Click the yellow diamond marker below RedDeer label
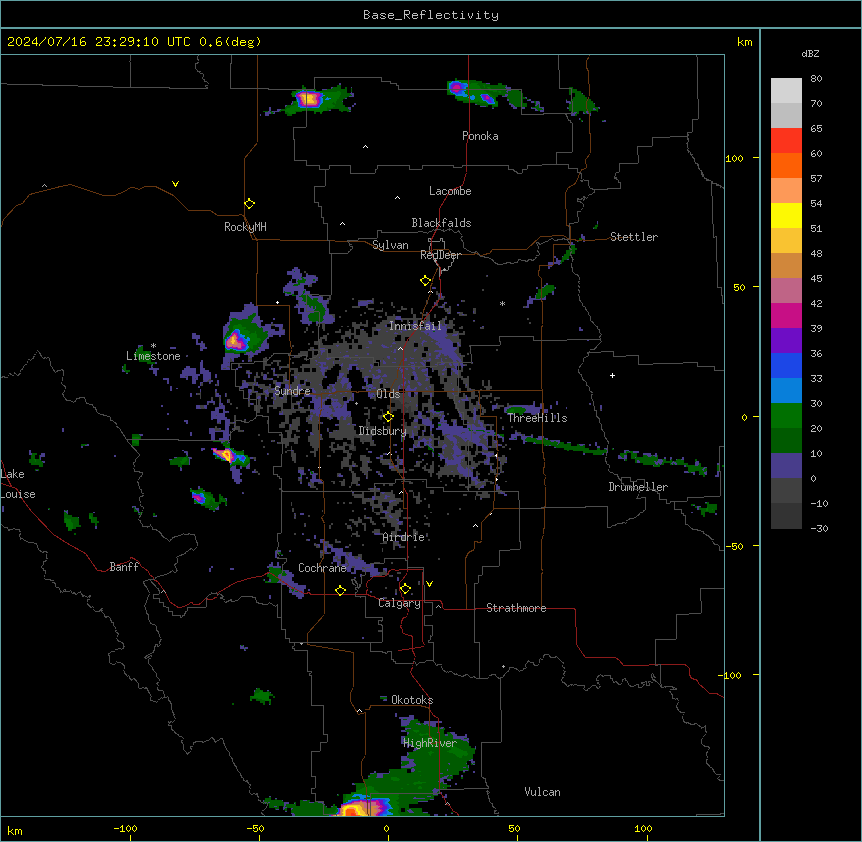 click(425, 281)
